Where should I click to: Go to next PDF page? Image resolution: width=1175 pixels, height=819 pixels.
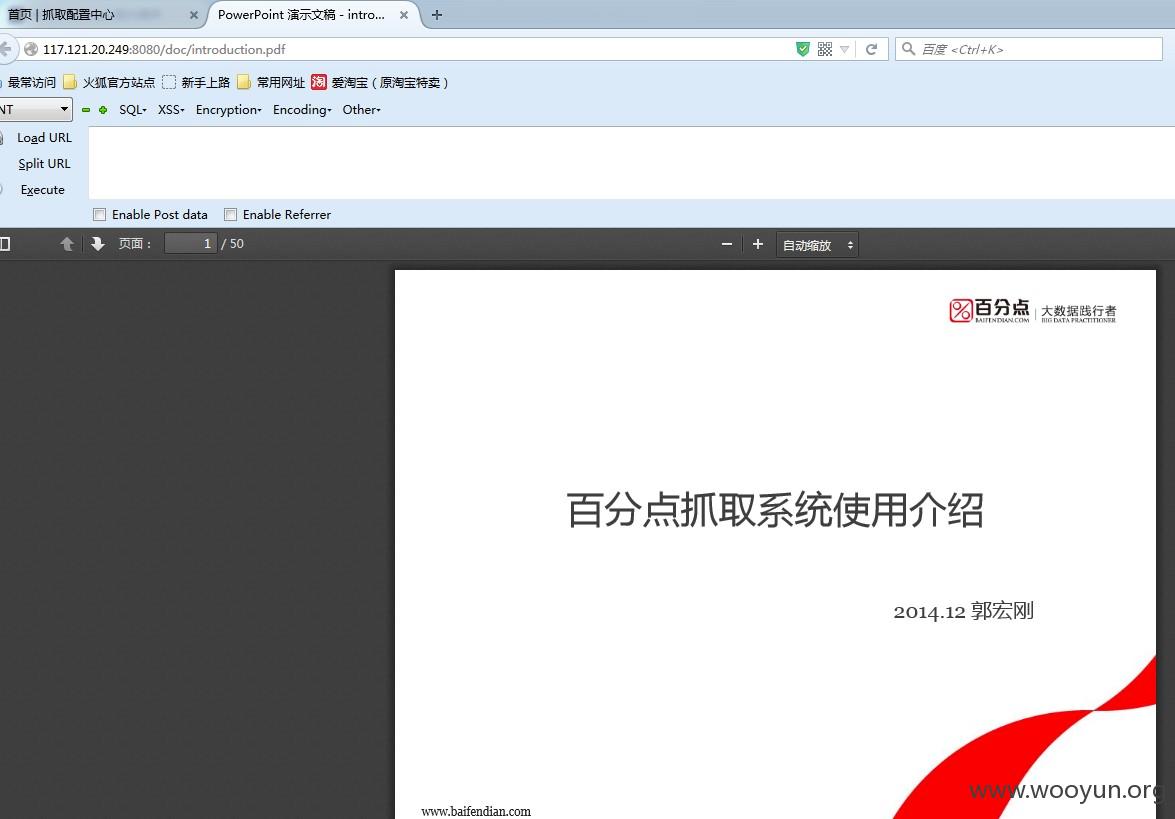point(97,244)
